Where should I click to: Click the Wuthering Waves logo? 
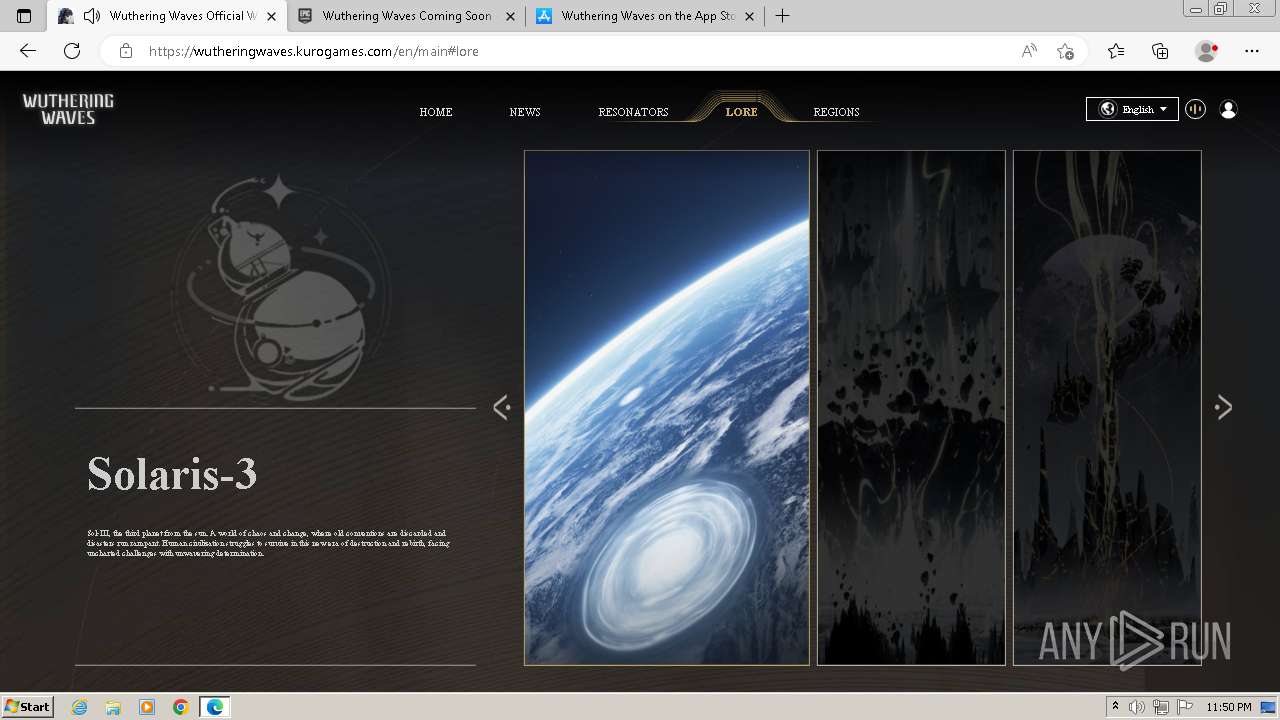(68, 109)
